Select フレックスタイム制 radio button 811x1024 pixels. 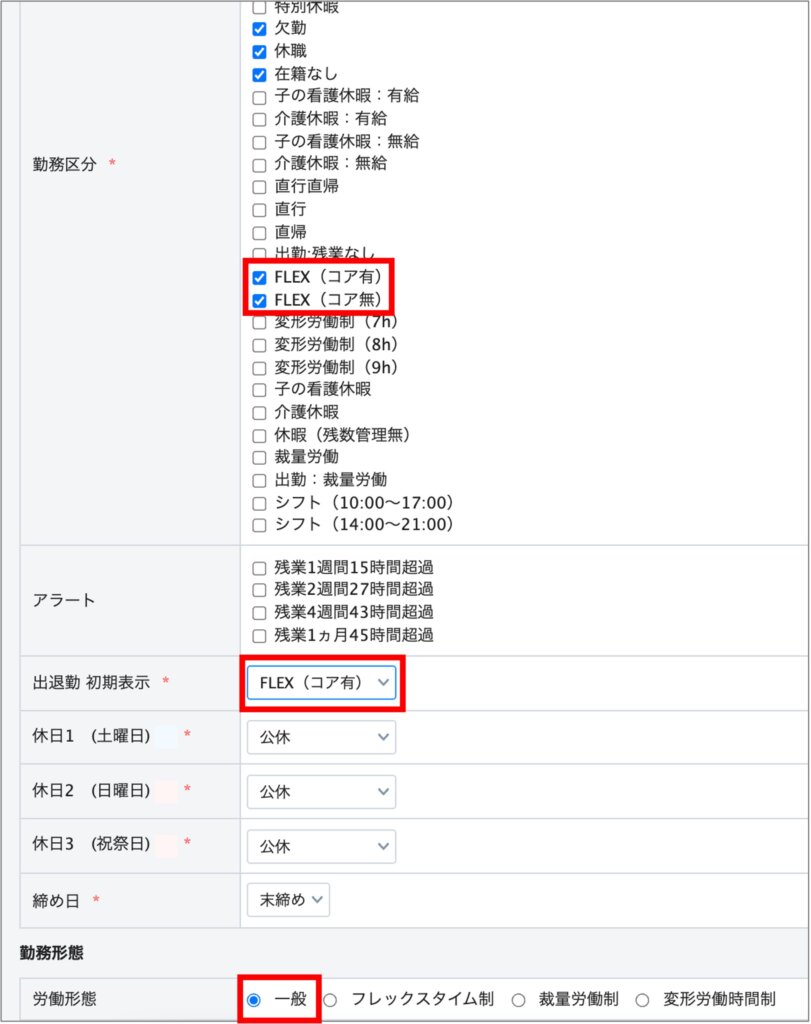[x=330, y=999]
